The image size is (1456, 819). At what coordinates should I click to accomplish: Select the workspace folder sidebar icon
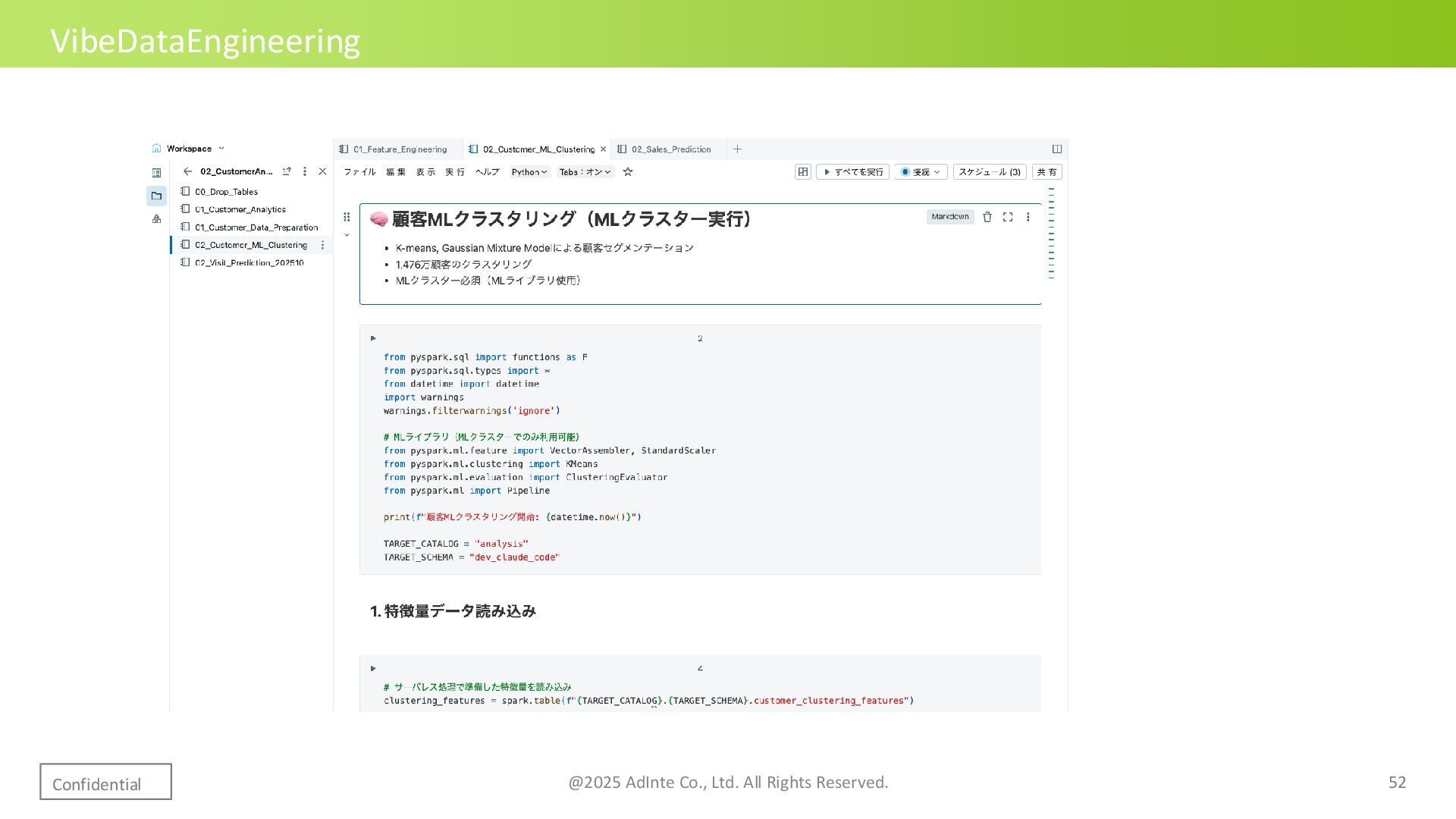(156, 196)
